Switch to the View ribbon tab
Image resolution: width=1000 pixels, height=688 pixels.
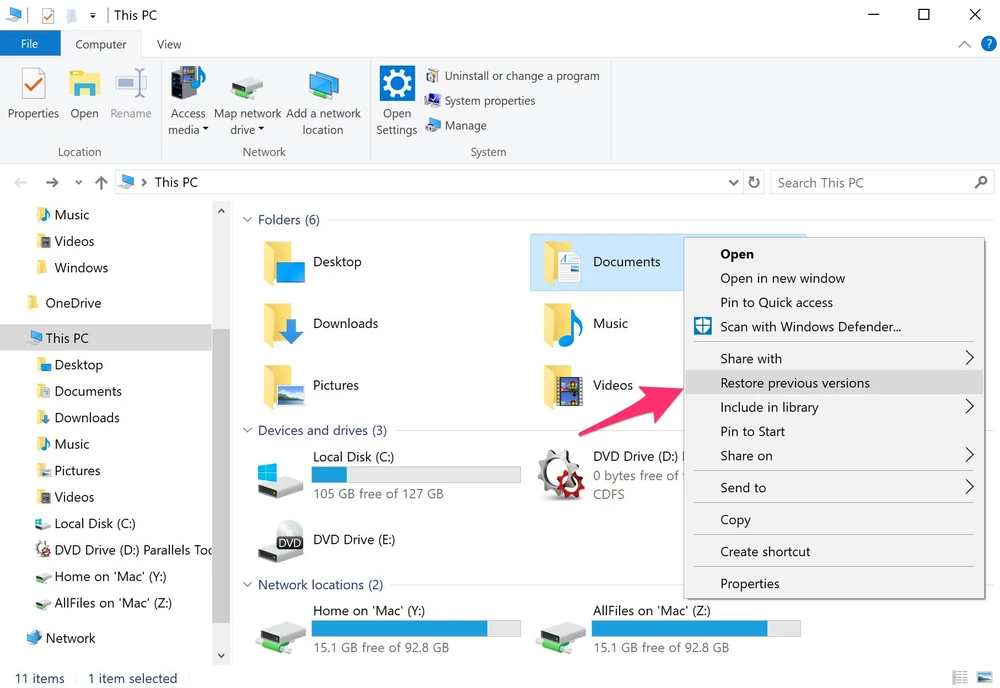[169, 44]
